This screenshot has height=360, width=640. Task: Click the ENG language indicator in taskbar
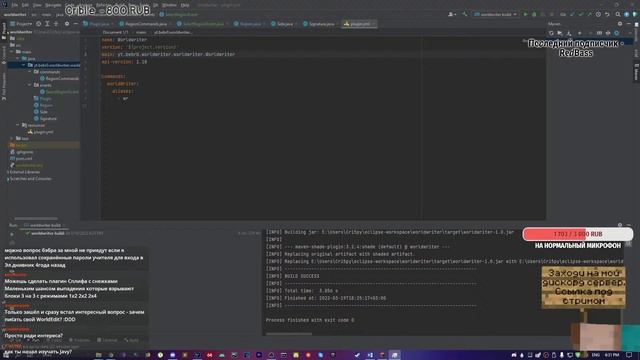coord(596,355)
